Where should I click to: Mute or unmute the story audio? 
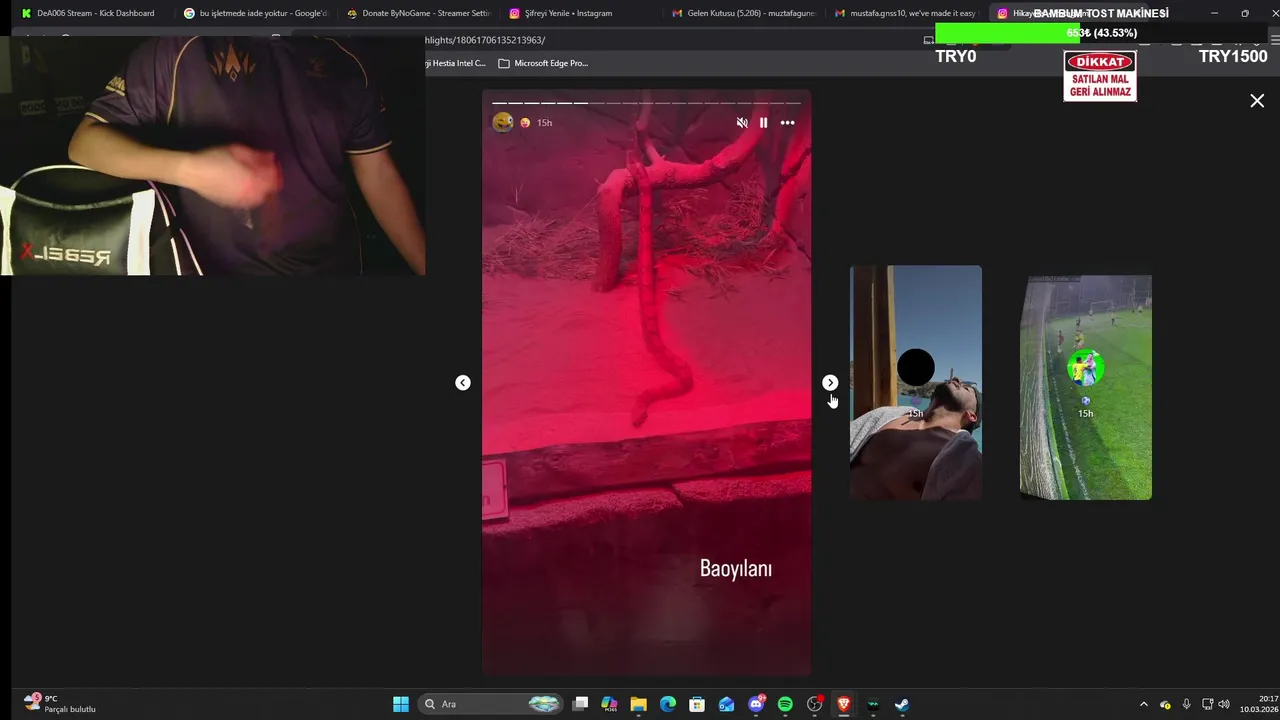tap(742, 123)
